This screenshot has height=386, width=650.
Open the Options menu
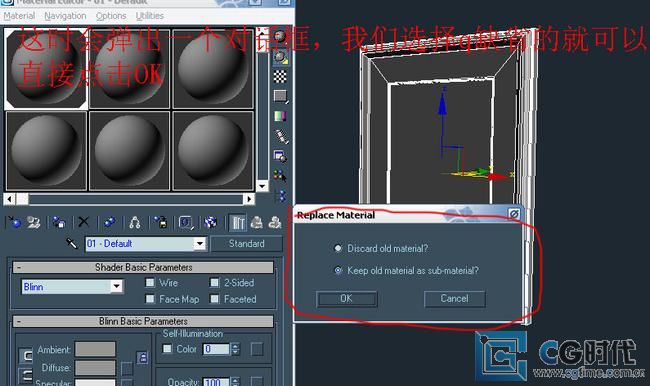(x=111, y=16)
